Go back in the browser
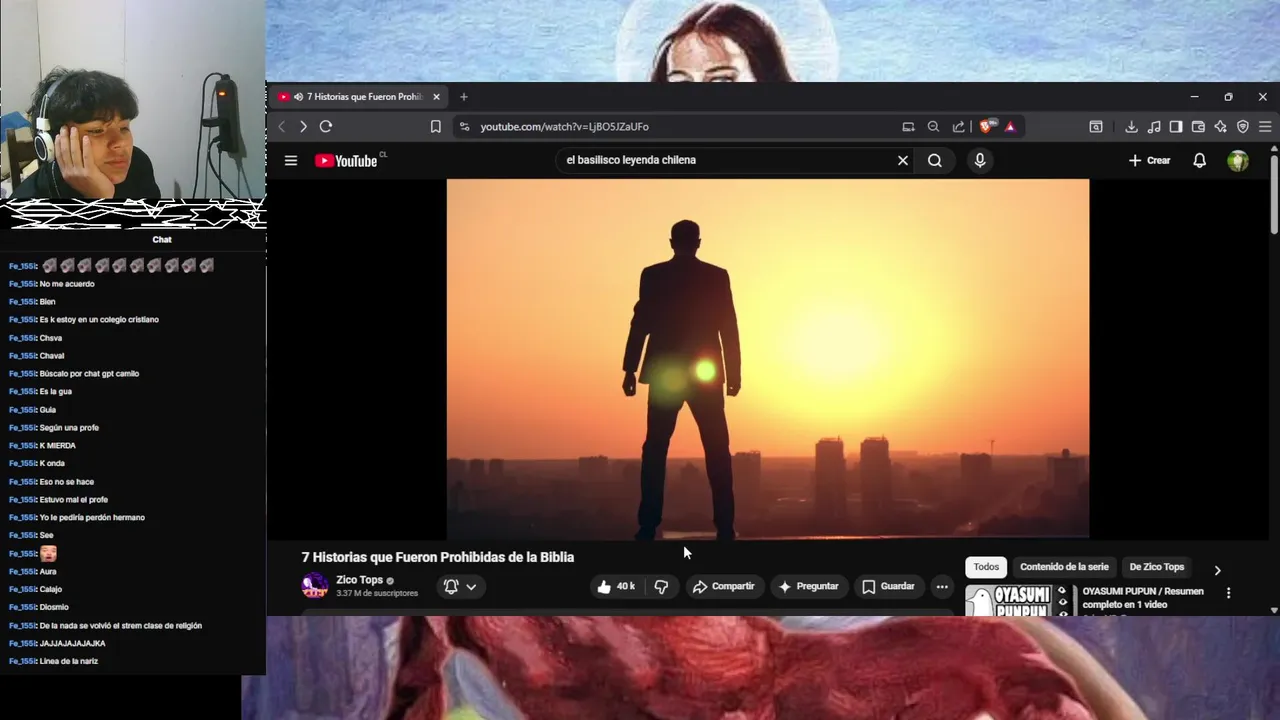Image resolution: width=1280 pixels, height=720 pixels. (281, 127)
